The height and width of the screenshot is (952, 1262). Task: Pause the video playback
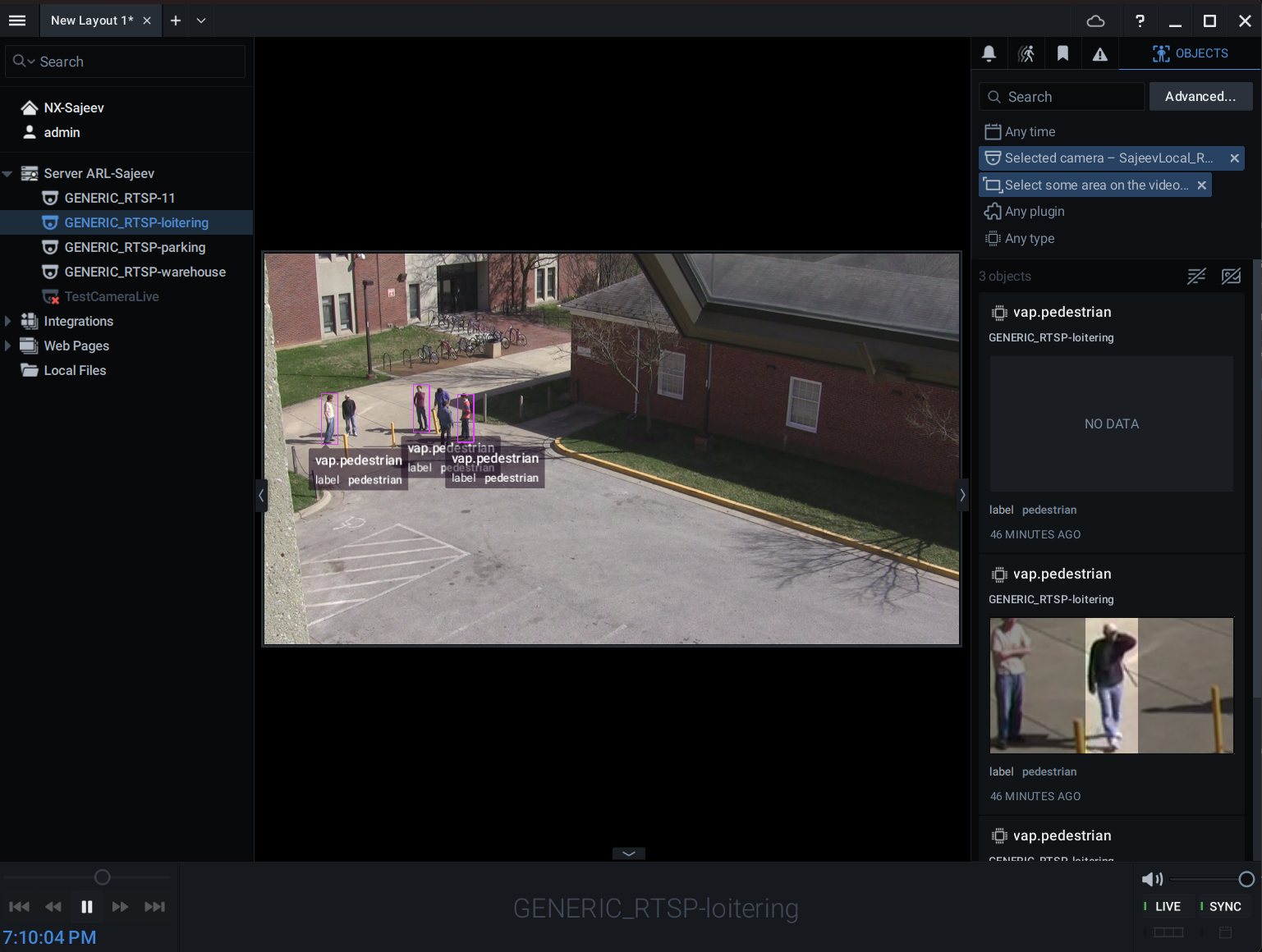[87, 907]
